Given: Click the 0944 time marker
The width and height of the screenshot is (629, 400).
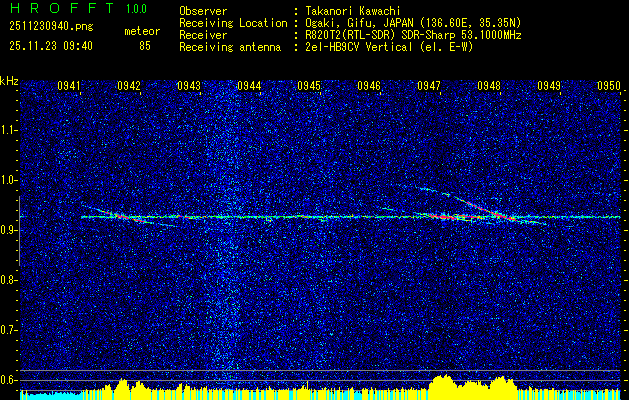Looking at the screenshot, I should [x=249, y=86].
